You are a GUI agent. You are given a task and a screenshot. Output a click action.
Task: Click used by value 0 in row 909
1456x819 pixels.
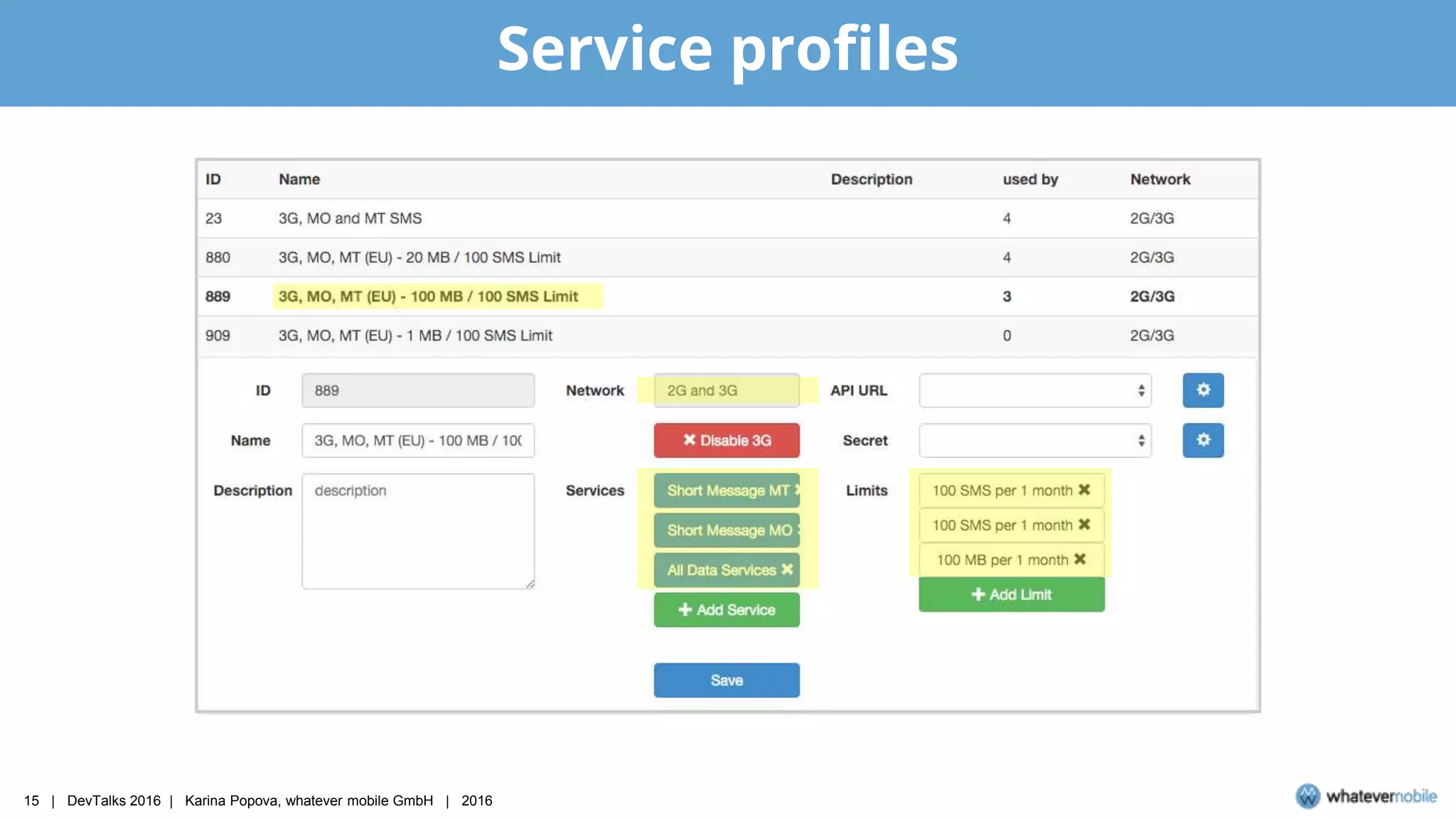tap(1007, 336)
